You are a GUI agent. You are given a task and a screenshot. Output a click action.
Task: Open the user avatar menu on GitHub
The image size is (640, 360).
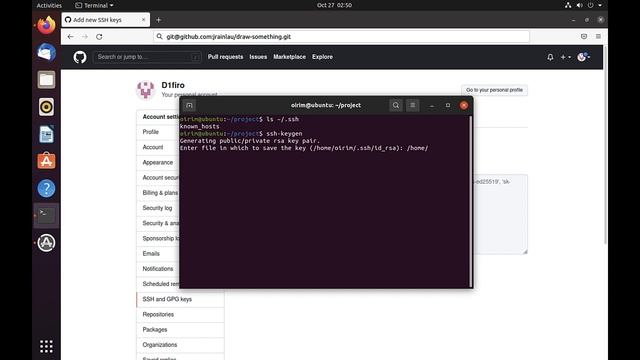point(584,57)
